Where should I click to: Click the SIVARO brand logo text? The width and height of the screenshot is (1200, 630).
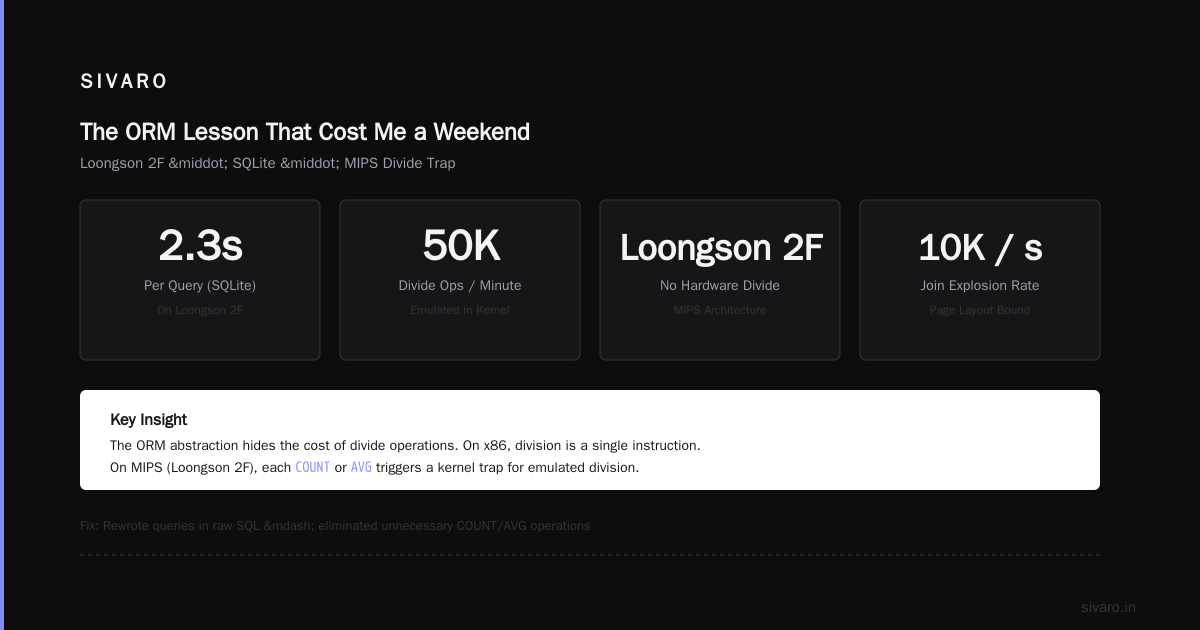tap(124, 82)
